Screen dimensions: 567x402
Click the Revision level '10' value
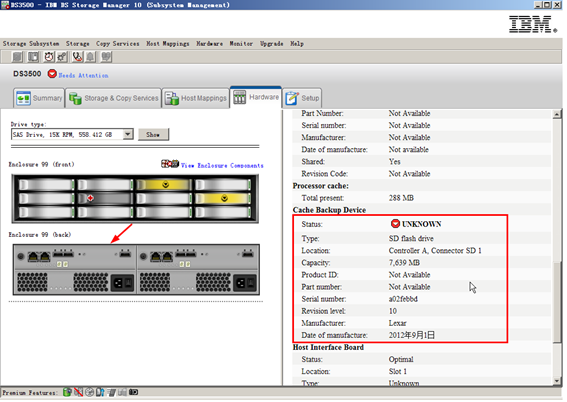pos(393,311)
